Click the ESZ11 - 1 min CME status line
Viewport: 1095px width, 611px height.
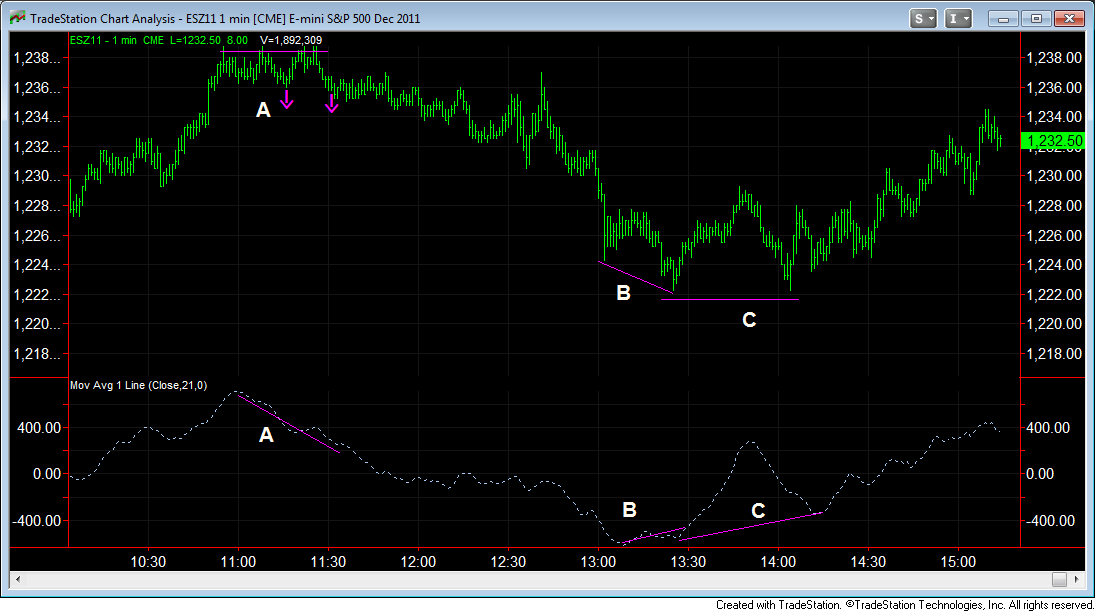(x=161, y=41)
